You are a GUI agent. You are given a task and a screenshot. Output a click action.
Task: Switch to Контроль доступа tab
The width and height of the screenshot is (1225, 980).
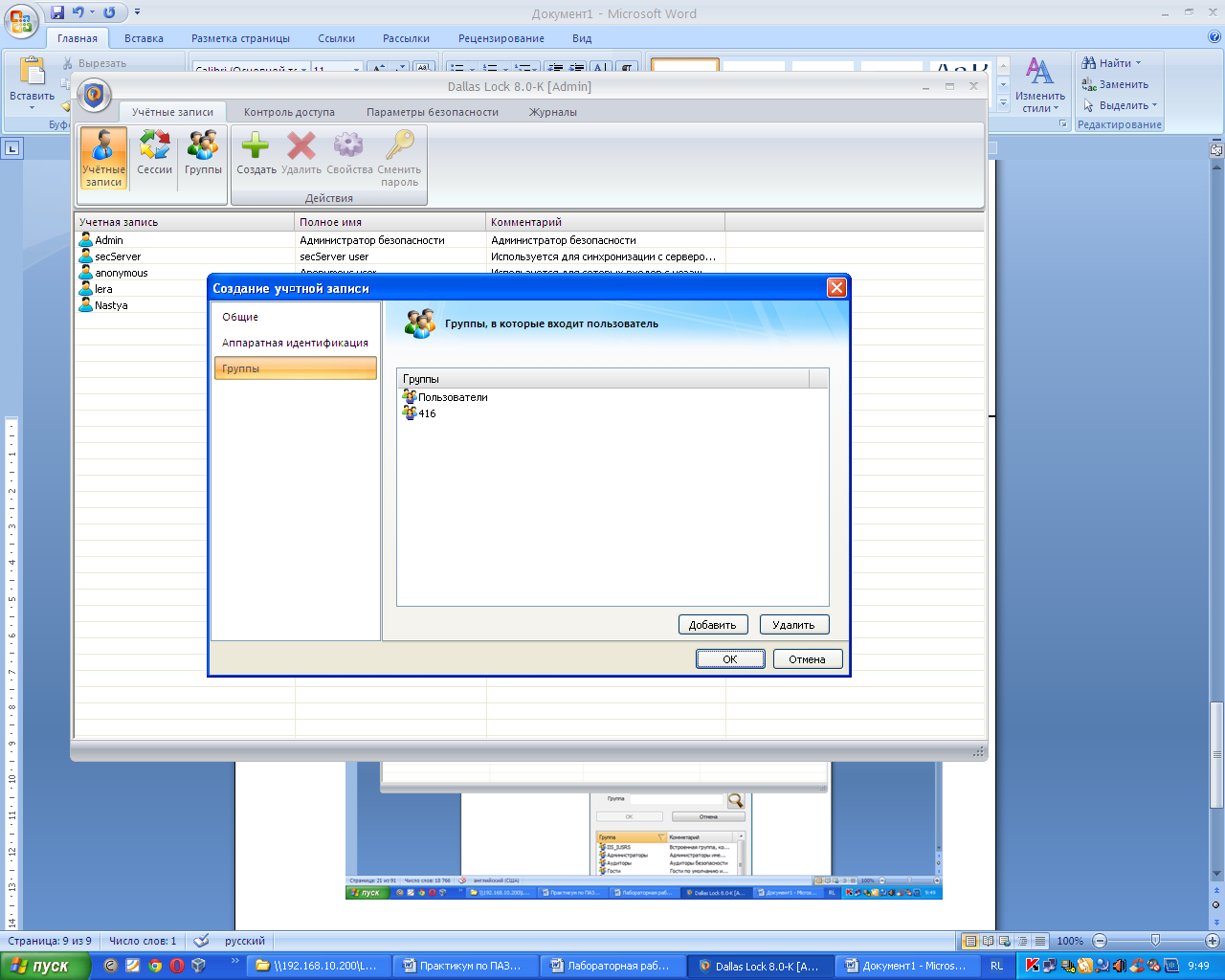click(289, 112)
